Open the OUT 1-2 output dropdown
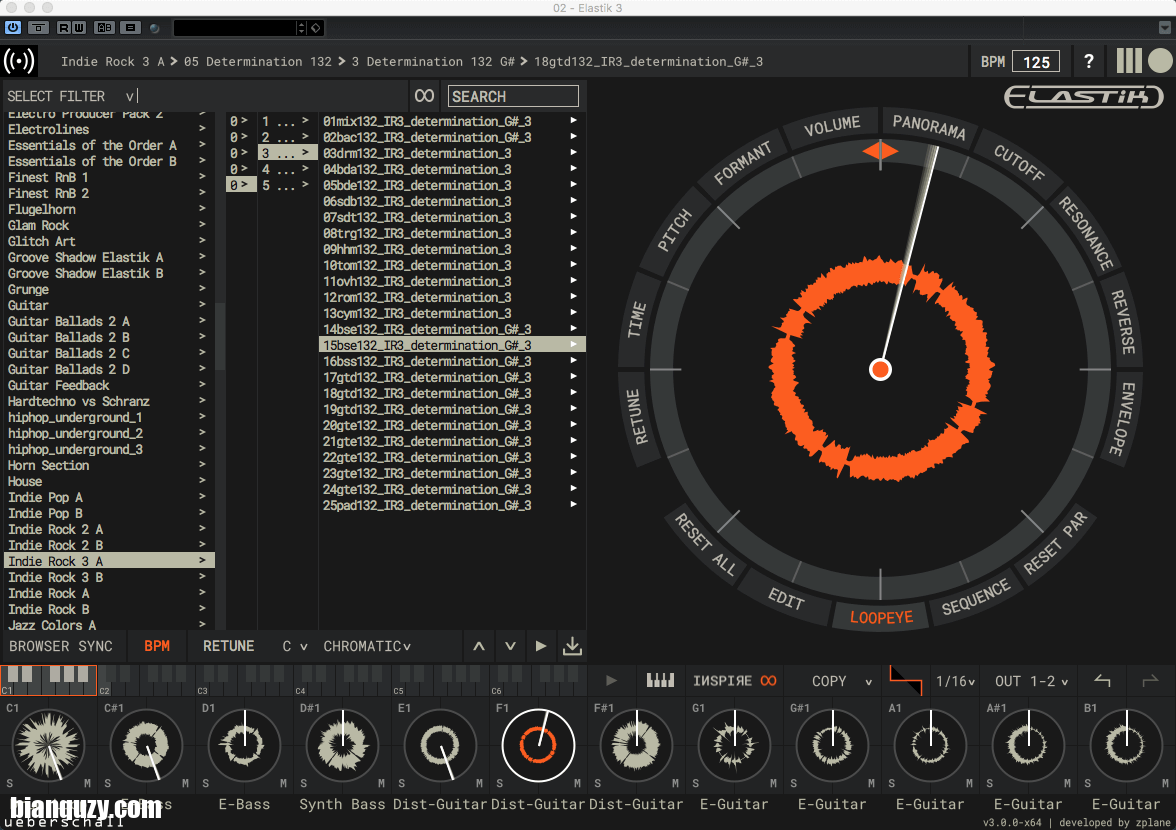 pos(1031,681)
